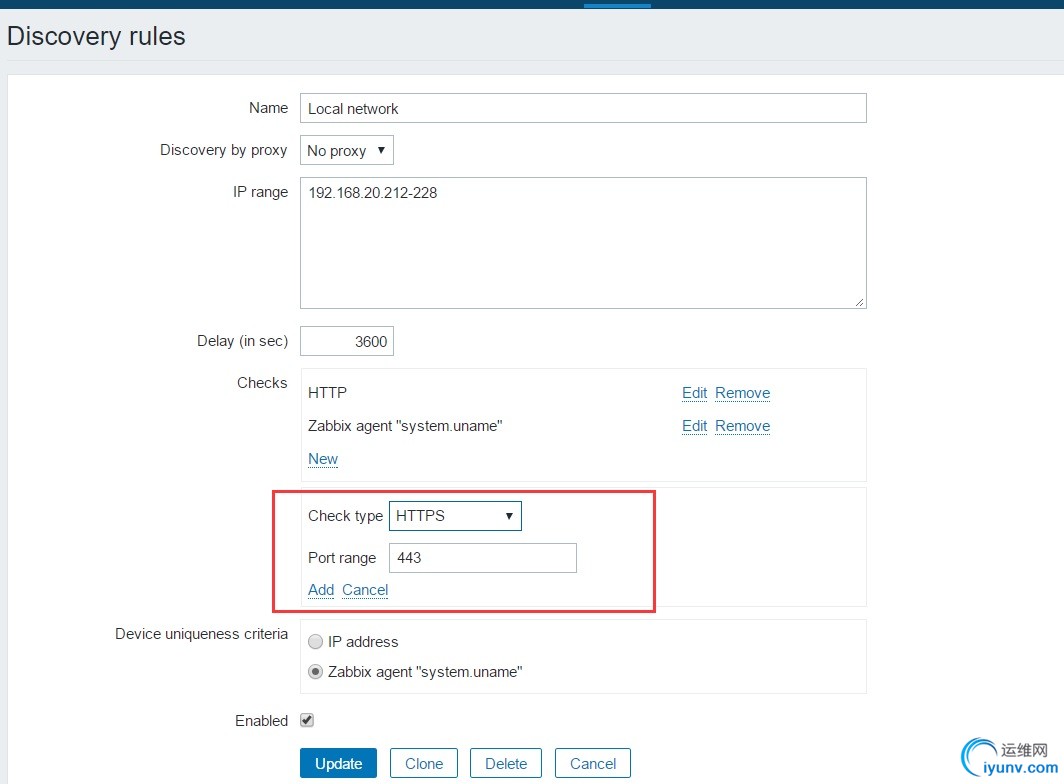Click inside the IP range text area
This screenshot has width=1064, height=784.
[x=583, y=243]
